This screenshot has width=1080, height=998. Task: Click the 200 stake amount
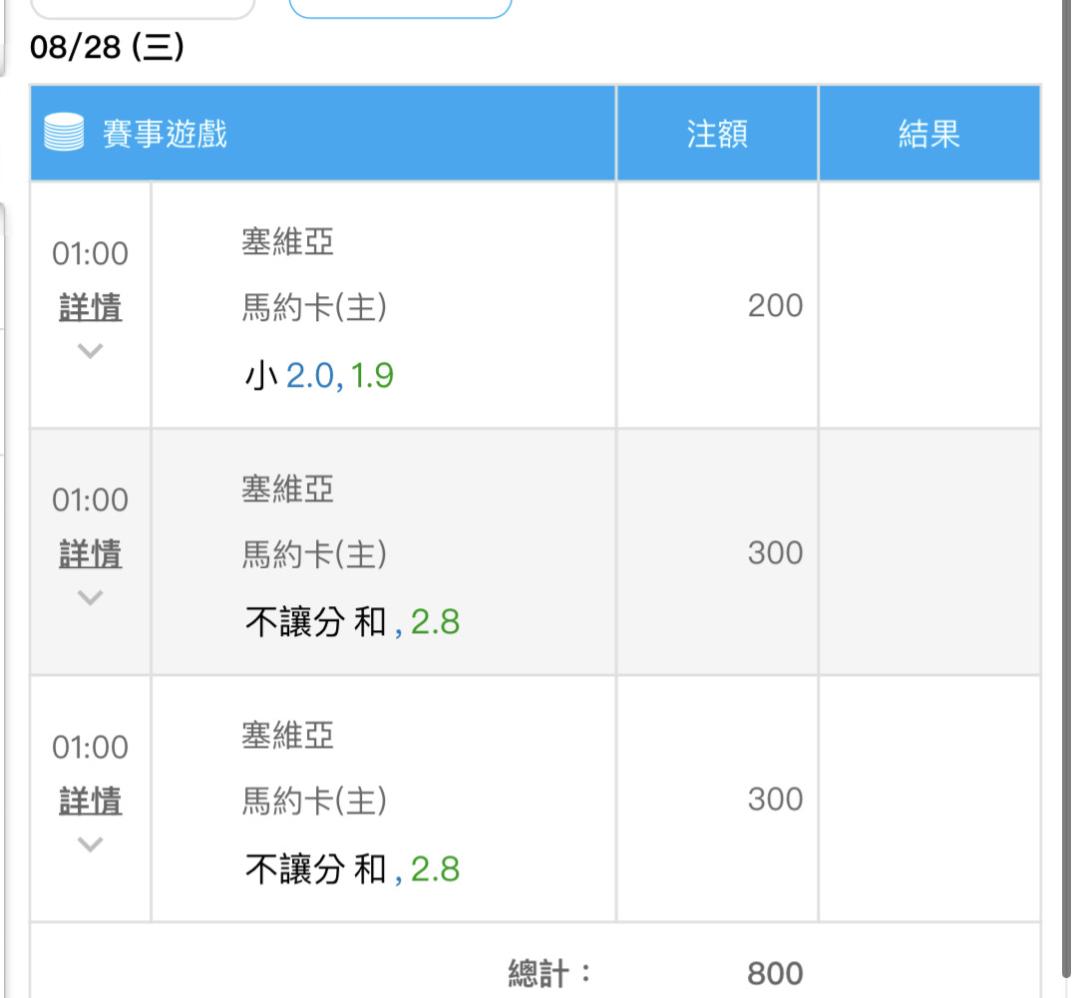775,306
